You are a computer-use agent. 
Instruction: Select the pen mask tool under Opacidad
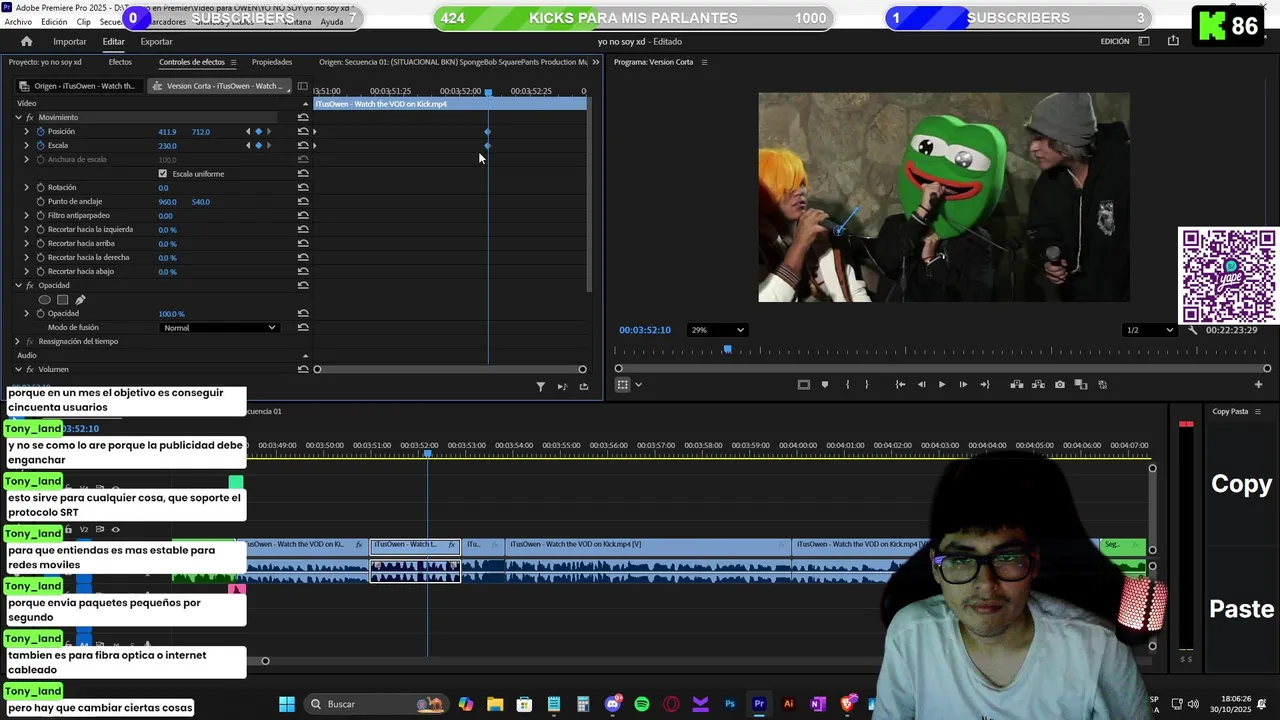click(x=80, y=299)
